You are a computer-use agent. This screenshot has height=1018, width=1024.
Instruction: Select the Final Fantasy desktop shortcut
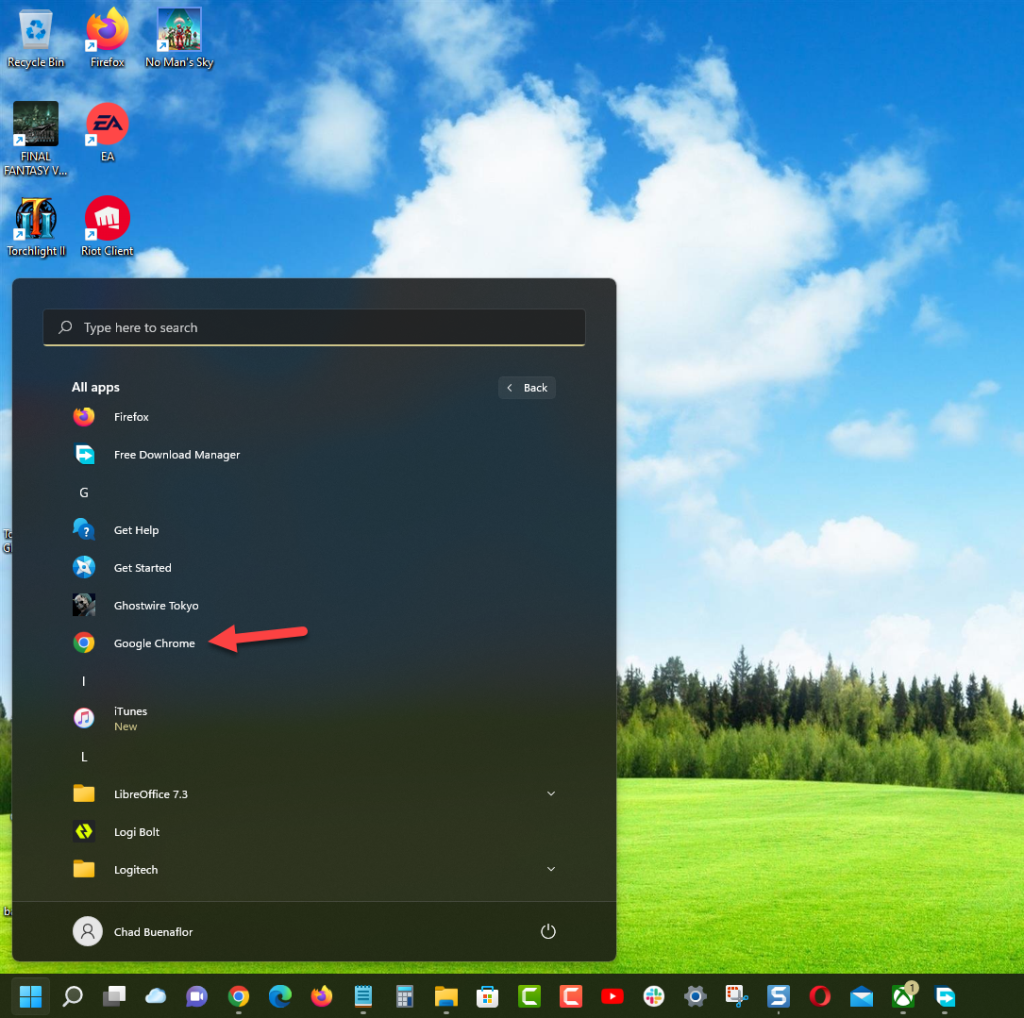(35, 139)
